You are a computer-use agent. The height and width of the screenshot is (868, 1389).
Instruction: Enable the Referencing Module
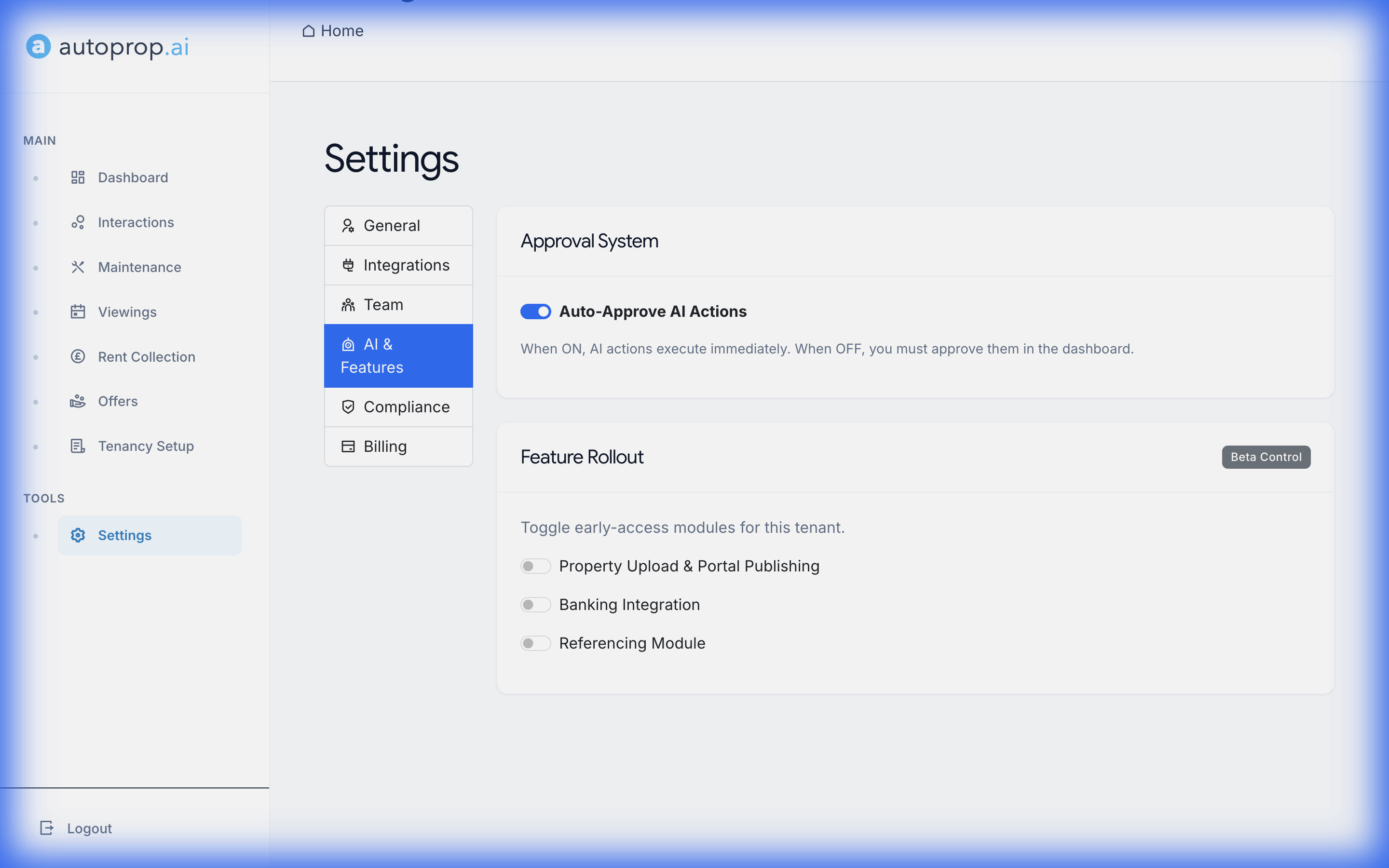point(535,643)
